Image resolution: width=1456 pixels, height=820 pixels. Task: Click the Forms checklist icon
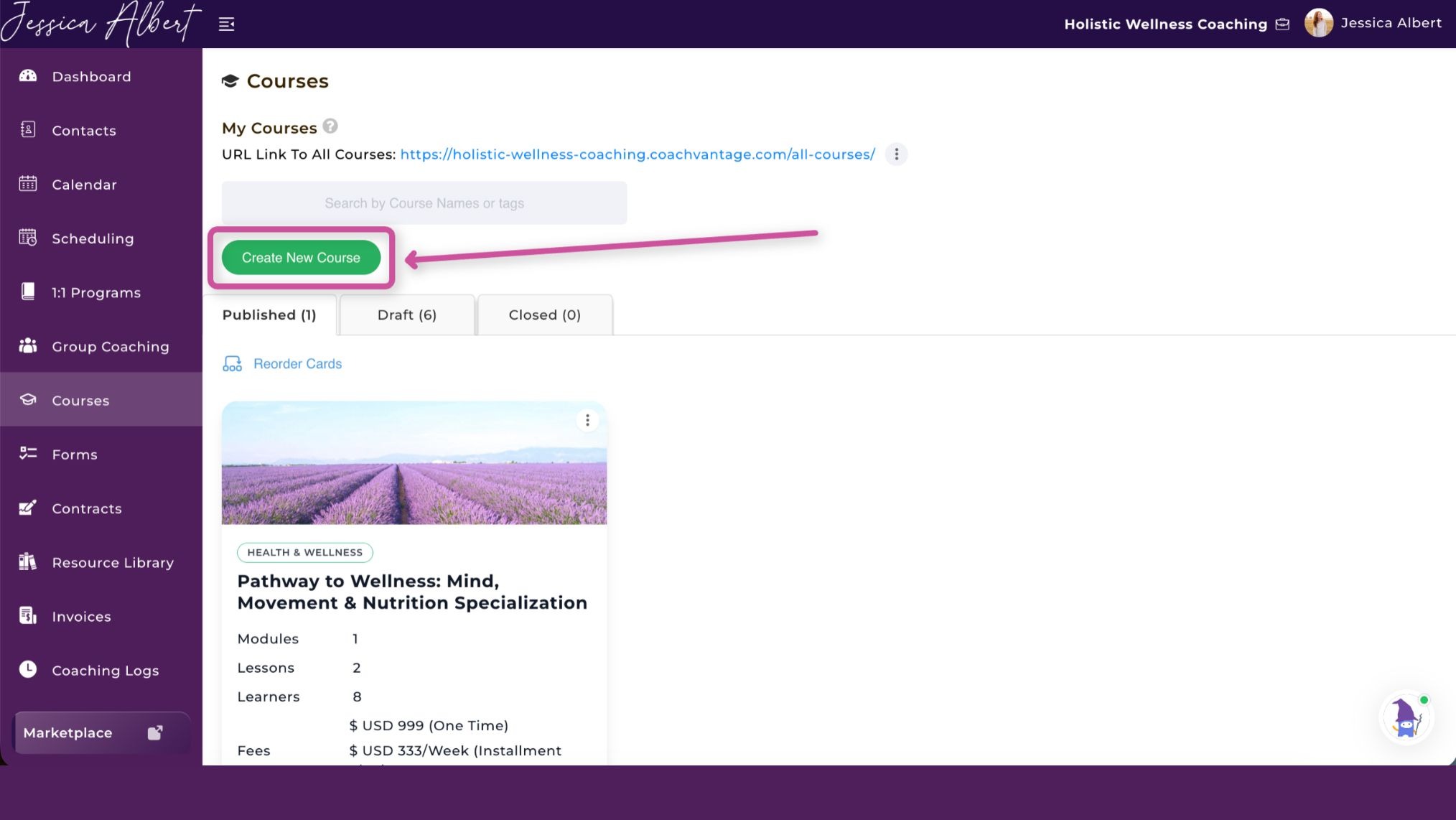pyautogui.click(x=28, y=454)
